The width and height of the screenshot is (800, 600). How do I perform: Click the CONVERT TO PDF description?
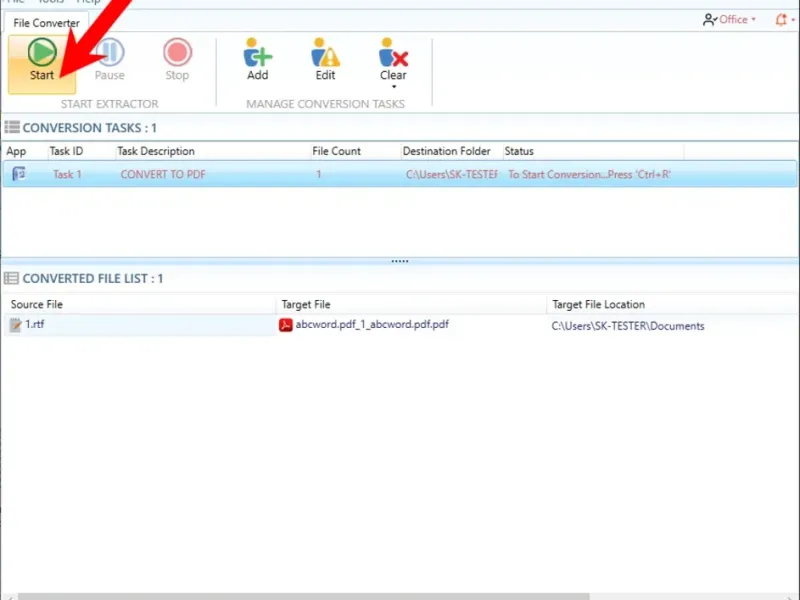[x=163, y=174]
